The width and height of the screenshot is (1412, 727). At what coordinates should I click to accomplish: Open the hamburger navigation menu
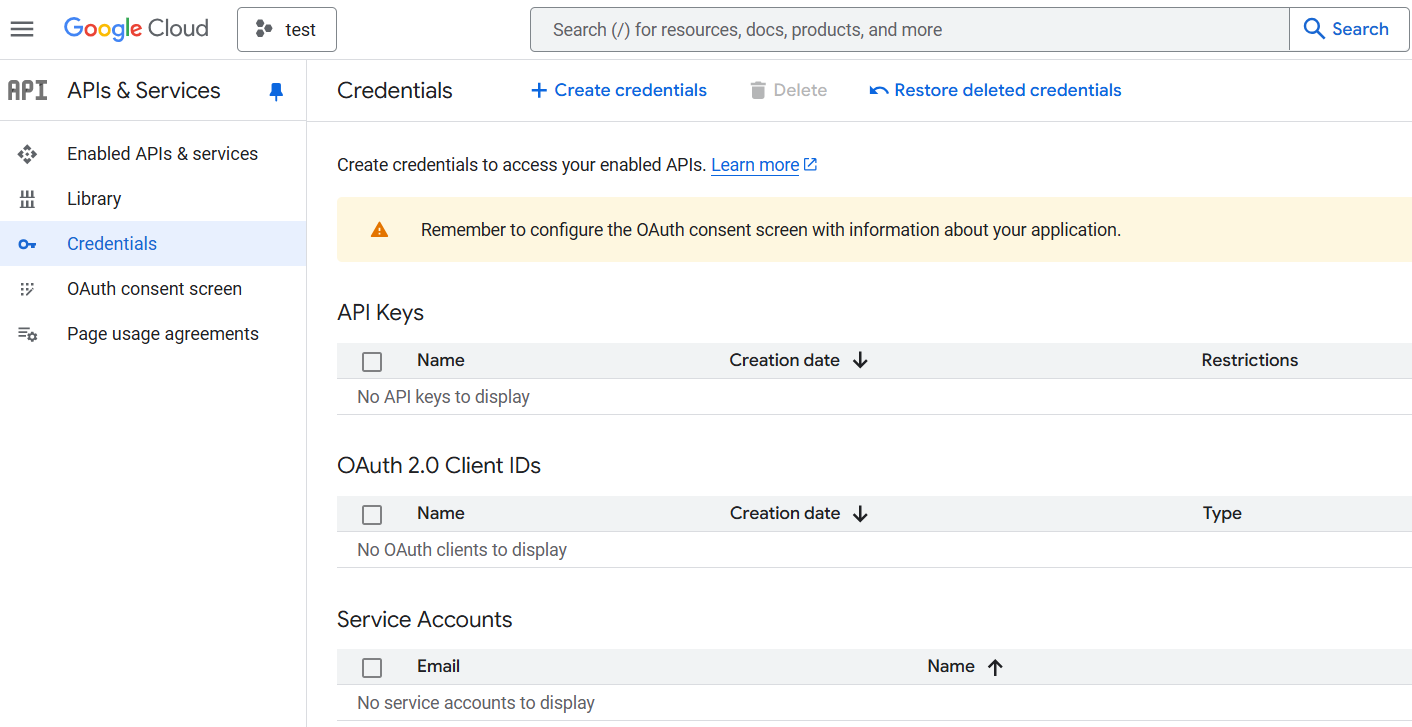coord(22,29)
